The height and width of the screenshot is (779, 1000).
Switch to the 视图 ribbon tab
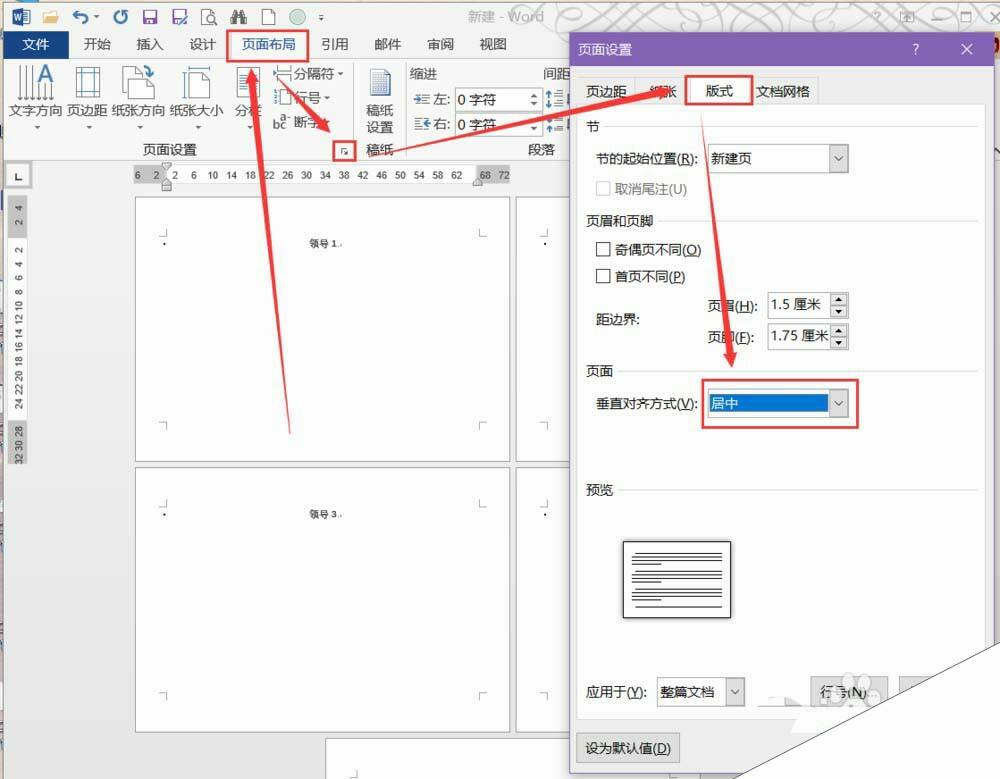pos(493,44)
